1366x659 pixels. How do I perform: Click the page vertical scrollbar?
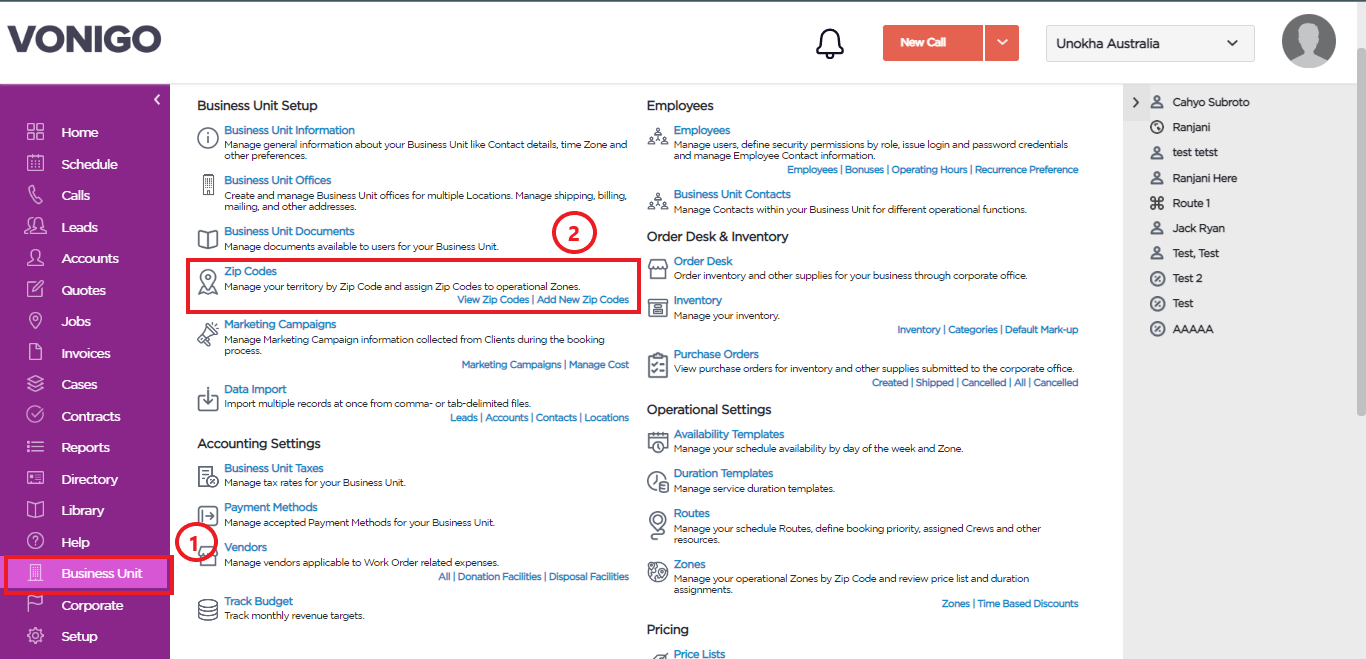coord(1360,230)
